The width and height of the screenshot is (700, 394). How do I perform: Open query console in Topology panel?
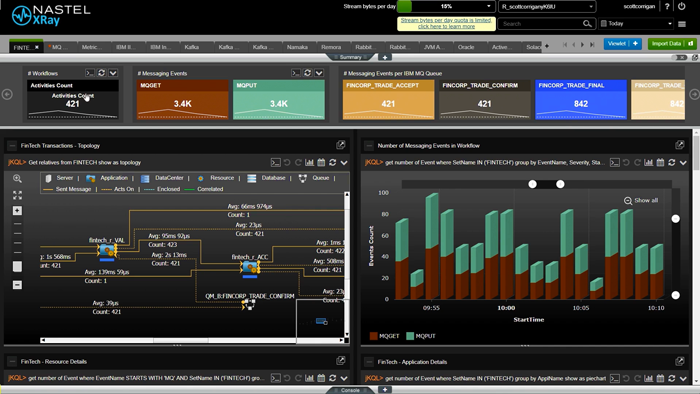[x=275, y=162]
